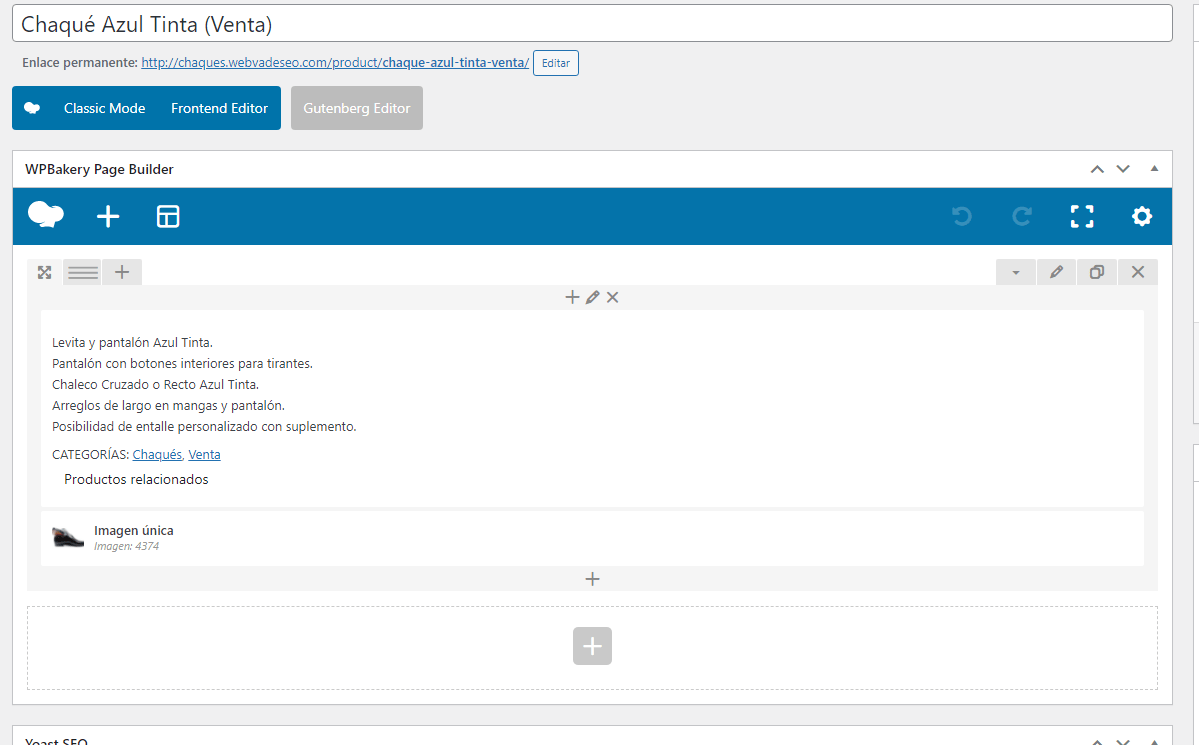Edit this row with pencil icon
This screenshot has width=1199, height=745.
pyautogui.click(x=1056, y=272)
